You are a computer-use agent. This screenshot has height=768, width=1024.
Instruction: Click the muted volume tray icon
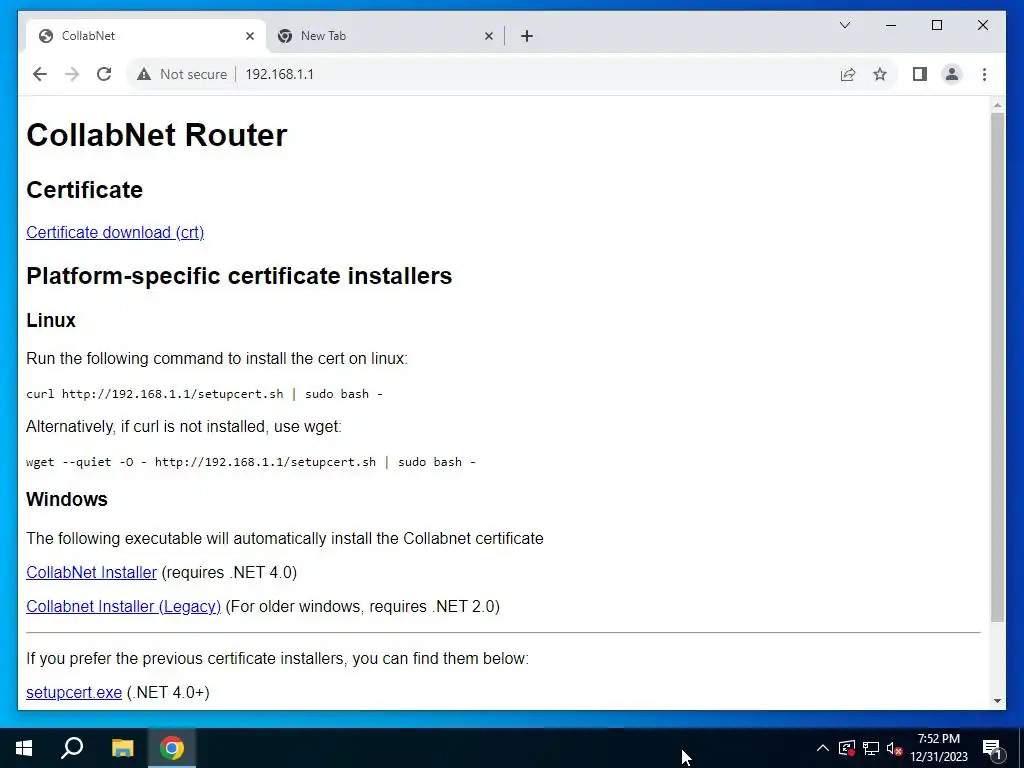895,748
